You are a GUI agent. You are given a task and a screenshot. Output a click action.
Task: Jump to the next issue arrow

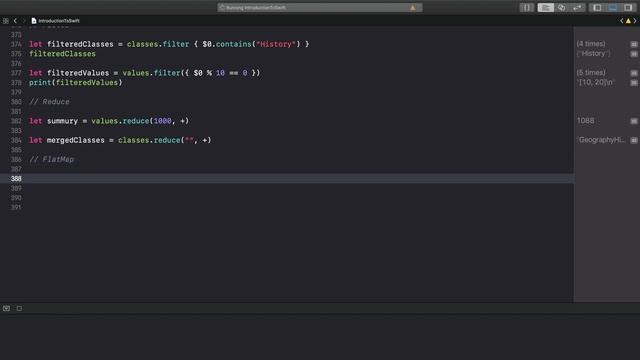tap(635, 20)
